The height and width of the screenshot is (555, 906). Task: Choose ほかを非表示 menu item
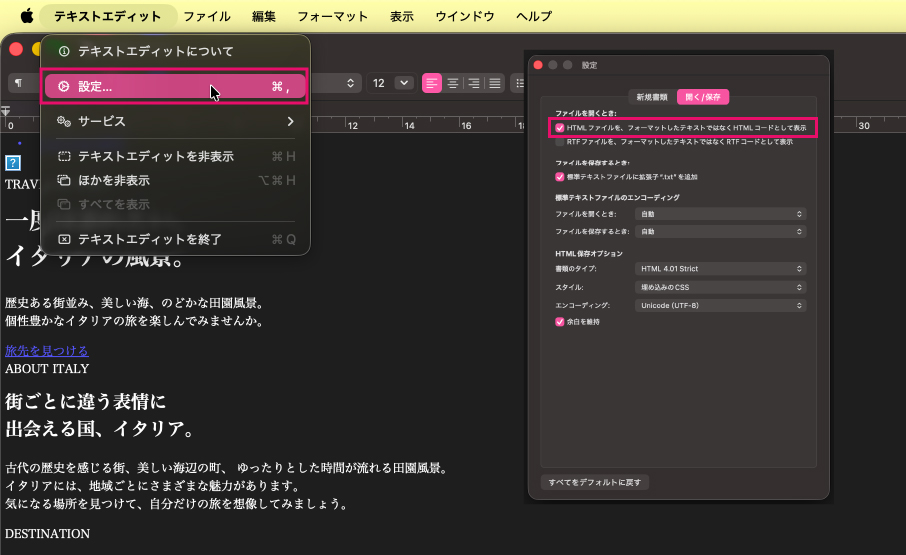click(175, 181)
